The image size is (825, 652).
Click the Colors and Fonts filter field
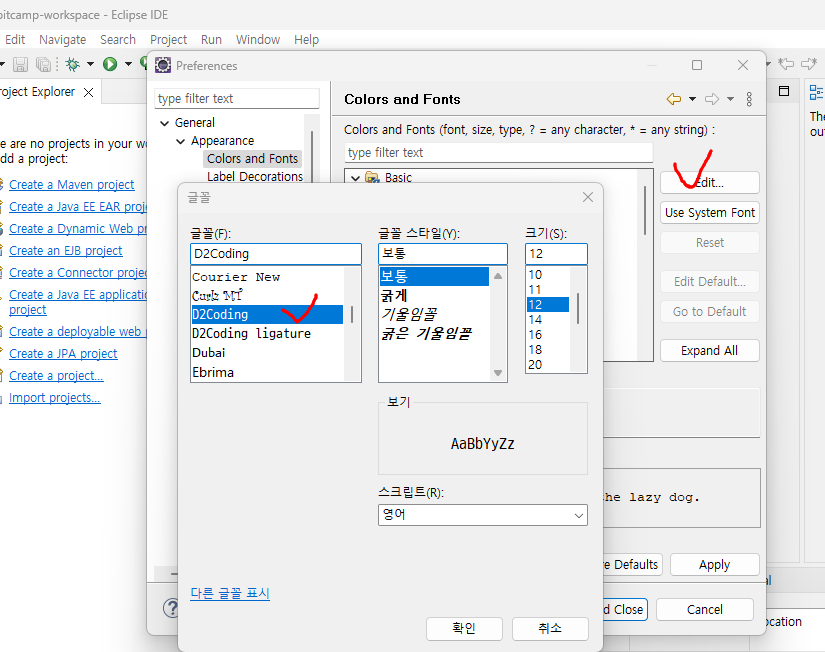499,153
